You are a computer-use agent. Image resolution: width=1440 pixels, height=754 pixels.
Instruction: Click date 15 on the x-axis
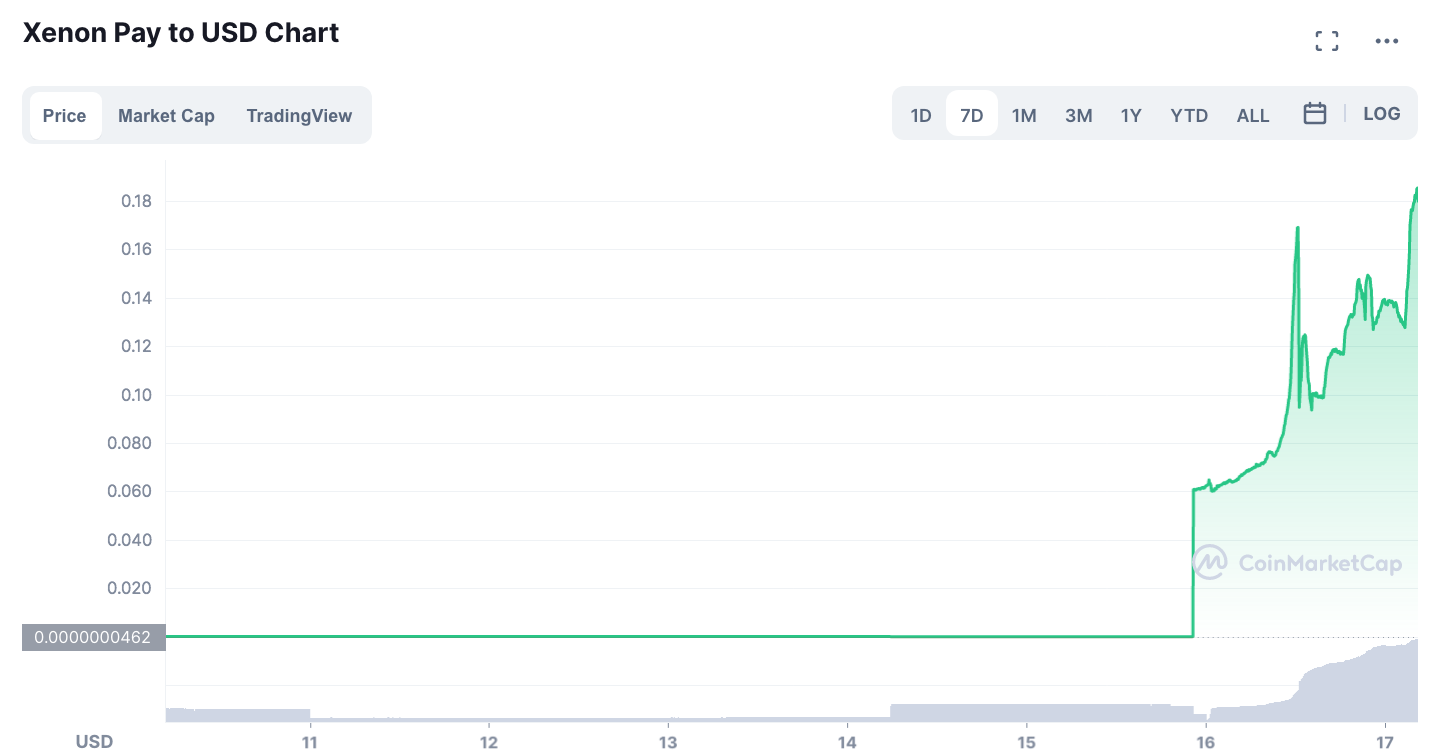[1026, 742]
